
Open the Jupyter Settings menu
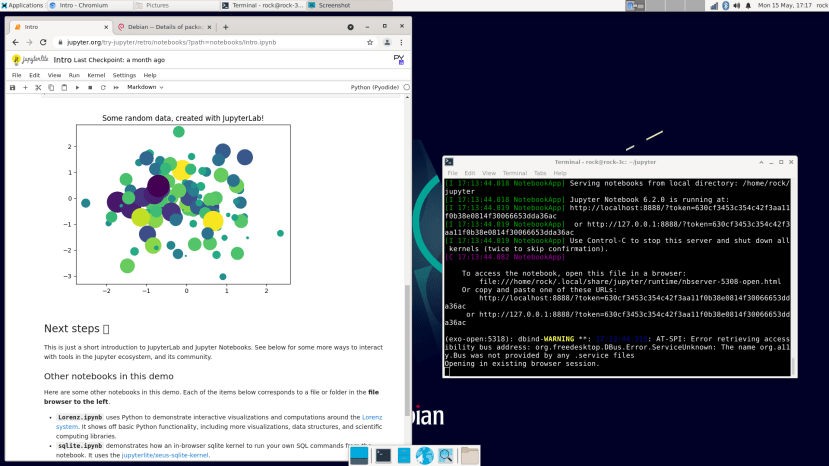point(124,75)
